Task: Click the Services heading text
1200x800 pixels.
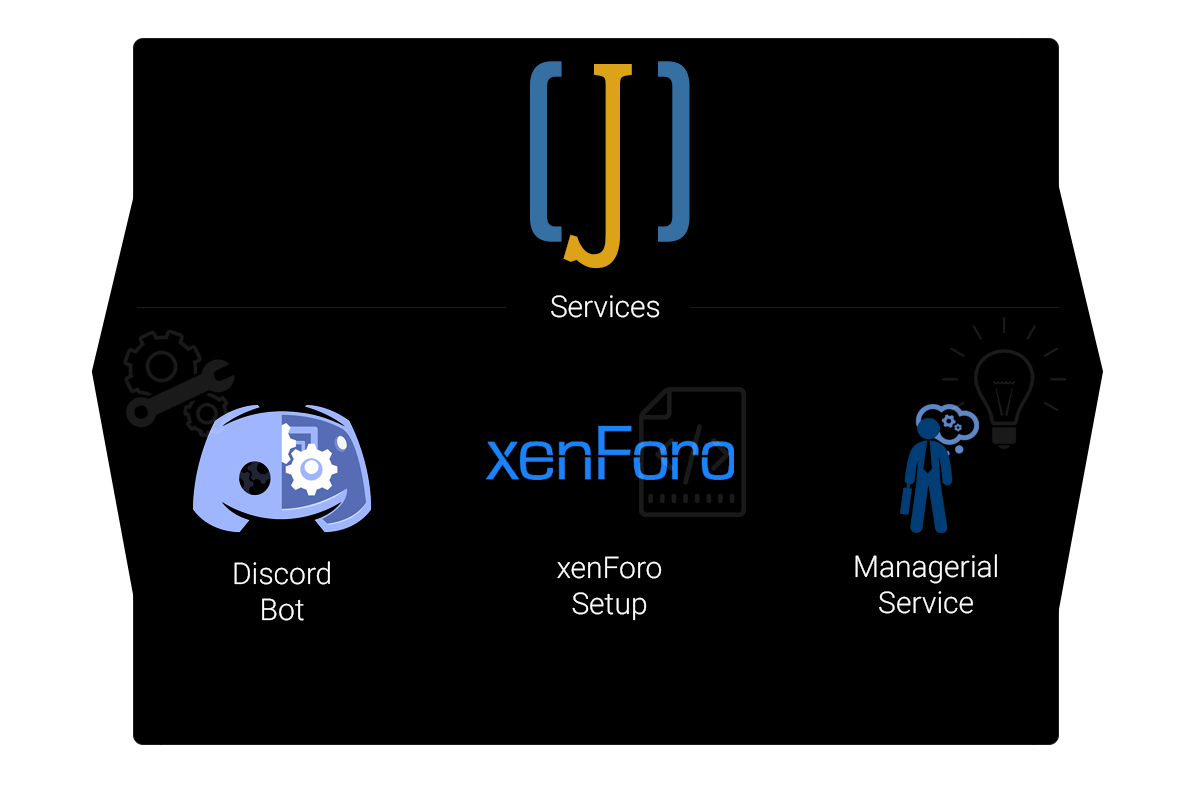Action: tap(605, 307)
